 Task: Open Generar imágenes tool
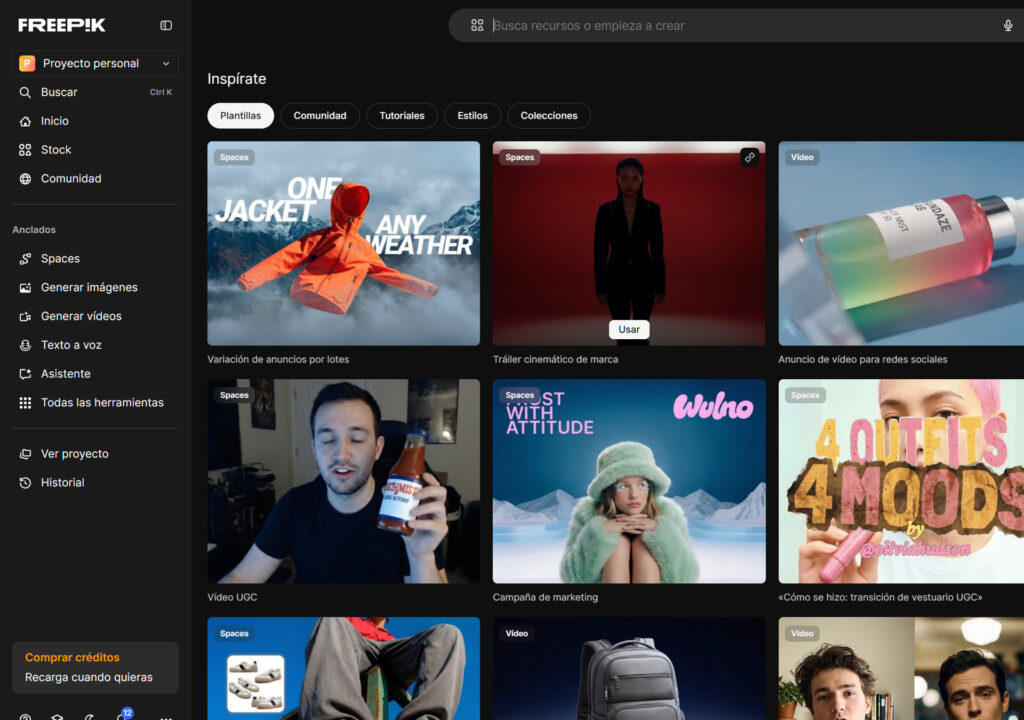pos(89,287)
